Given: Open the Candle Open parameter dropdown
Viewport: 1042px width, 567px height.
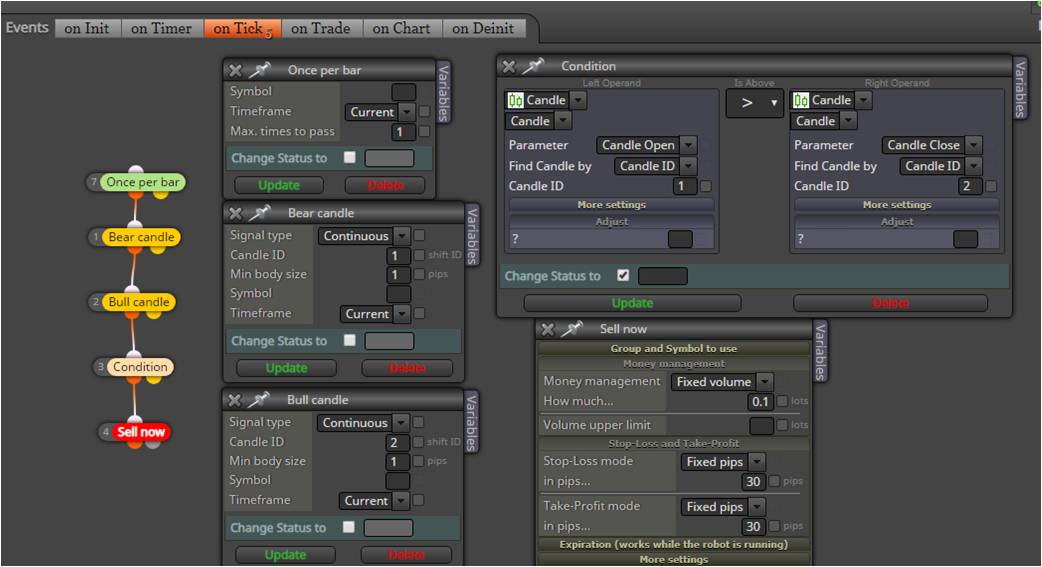Looking at the screenshot, I should (689, 145).
